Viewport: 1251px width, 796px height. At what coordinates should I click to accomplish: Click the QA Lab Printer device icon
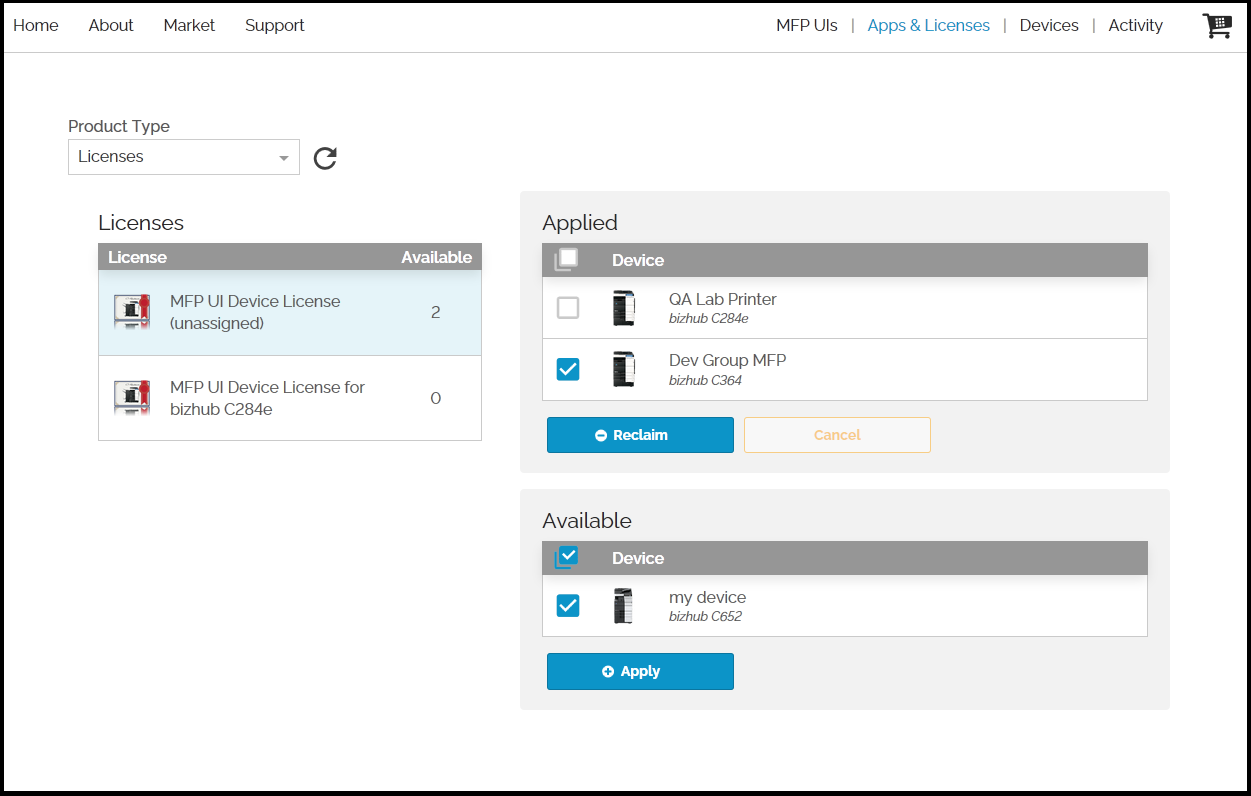point(624,308)
